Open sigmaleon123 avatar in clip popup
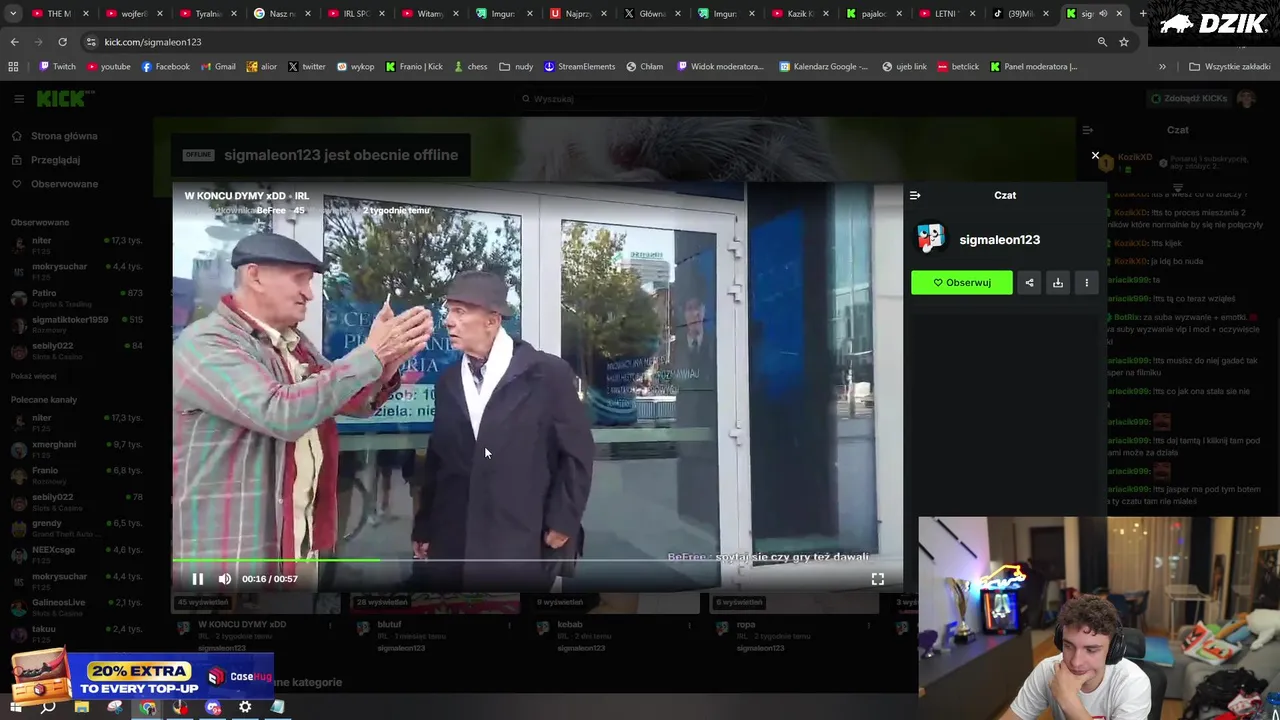Screen dimensions: 1280x720 (x=930, y=239)
